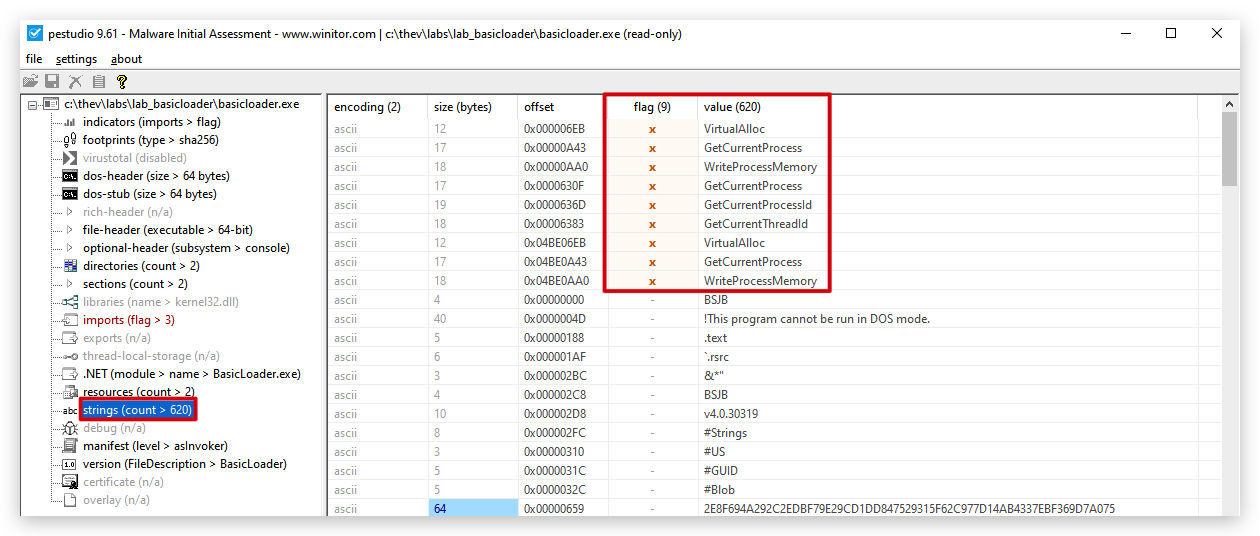The height and width of the screenshot is (536, 1260).
Task: Click the debug bug icon
Action: coord(70,428)
